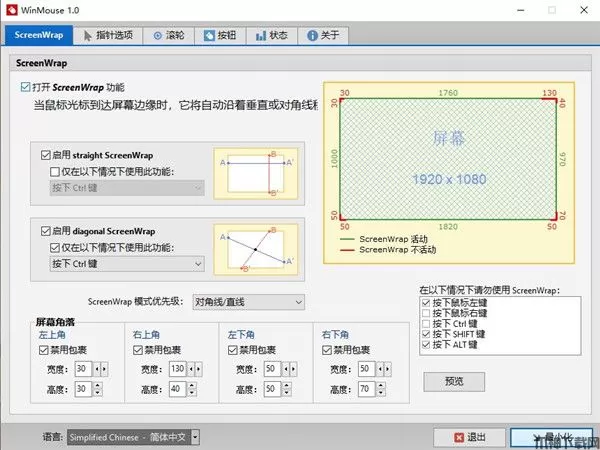Viewport: 600px width, 450px height.
Task: Toggle the 打开 ScreenWrap 功能 checkbox
Action: [x=26, y=88]
